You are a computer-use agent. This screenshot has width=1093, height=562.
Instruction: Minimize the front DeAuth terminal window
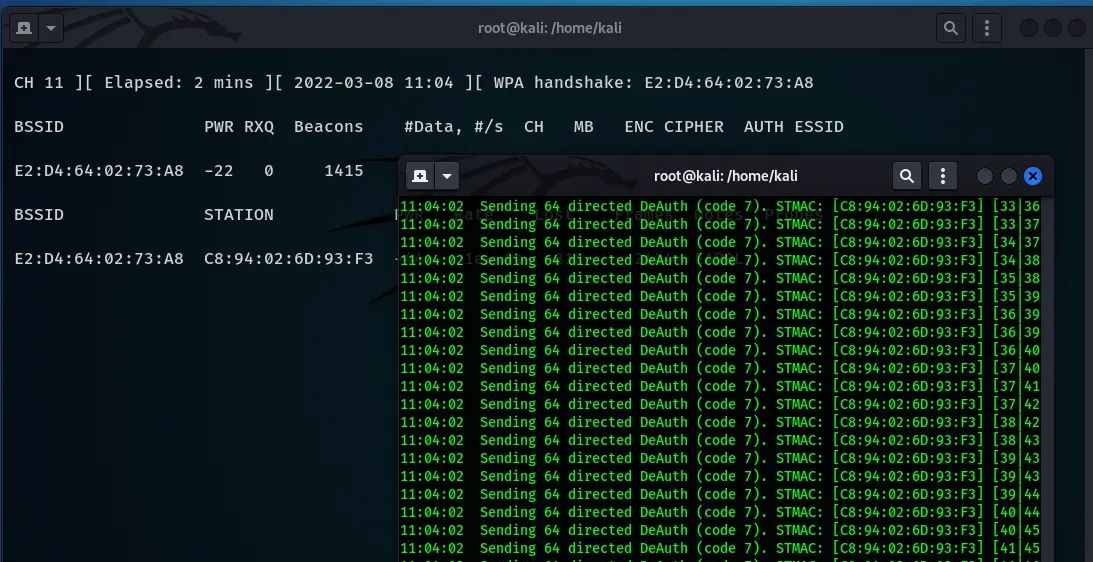pos(985,176)
